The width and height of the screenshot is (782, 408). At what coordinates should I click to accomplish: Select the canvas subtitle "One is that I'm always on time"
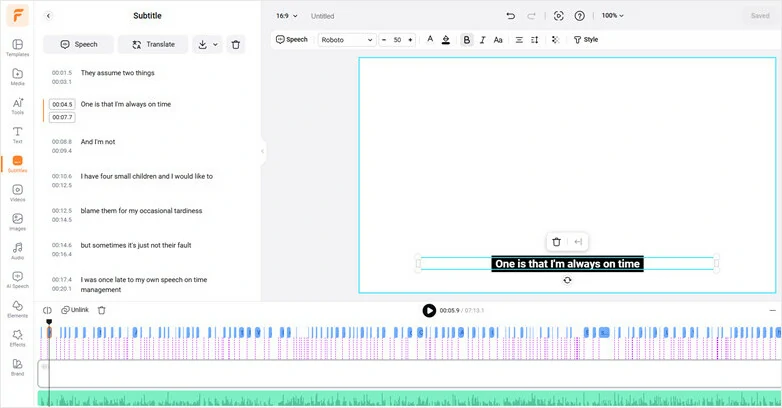[567, 264]
